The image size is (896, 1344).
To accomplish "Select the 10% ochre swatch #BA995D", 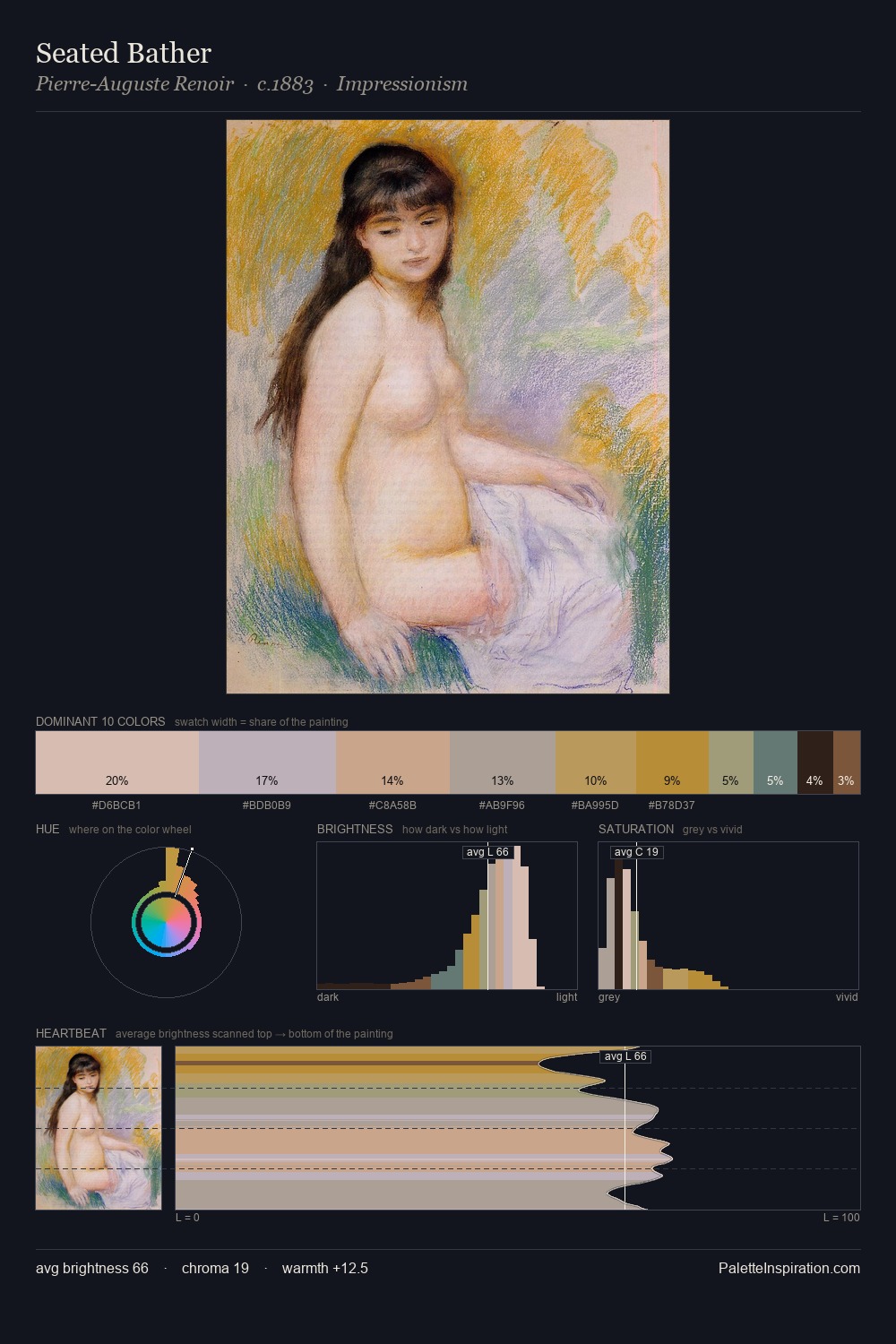I will 596,762.
